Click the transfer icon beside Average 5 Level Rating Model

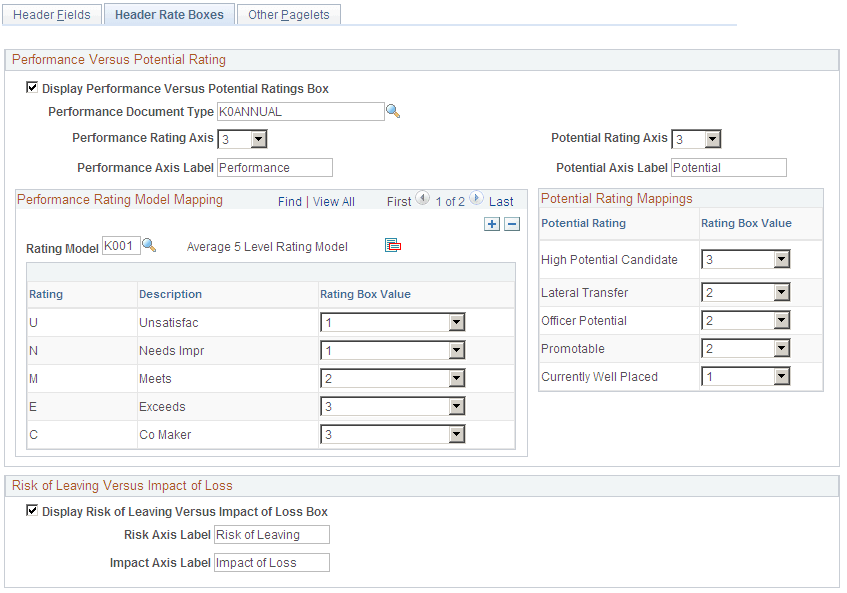tap(392, 243)
